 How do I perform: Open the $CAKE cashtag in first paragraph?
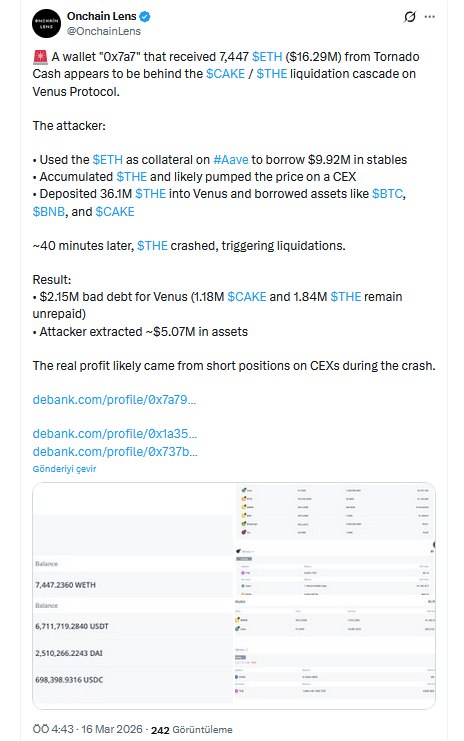point(225,74)
